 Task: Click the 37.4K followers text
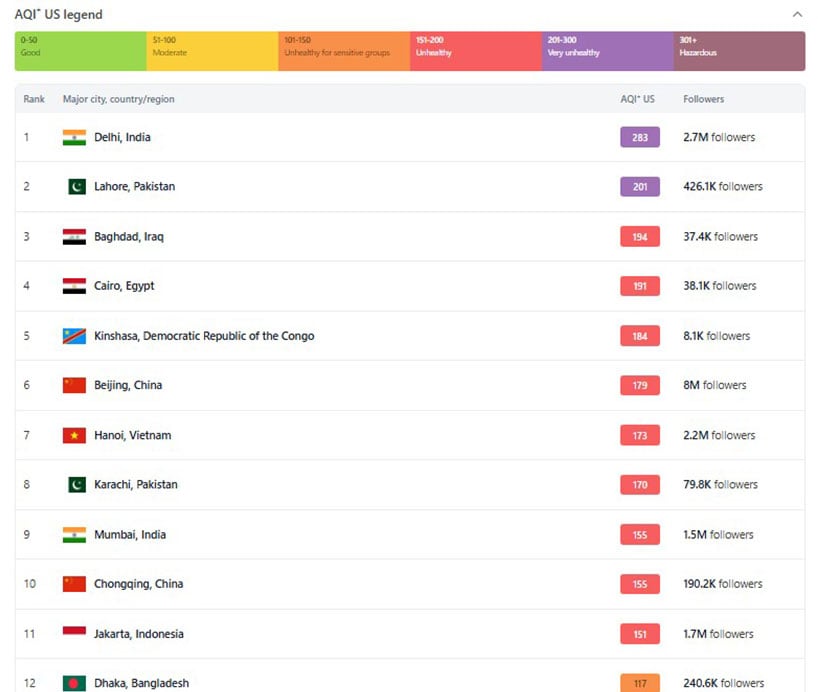click(720, 236)
